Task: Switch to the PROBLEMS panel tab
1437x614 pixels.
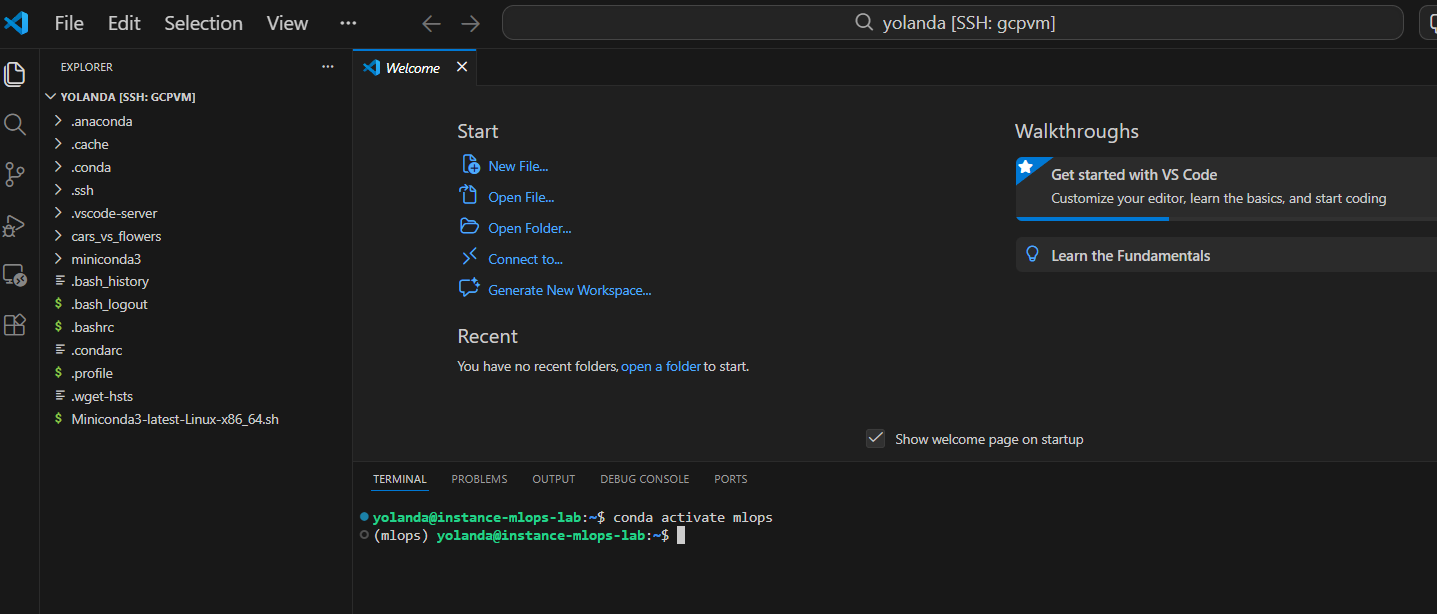Action: [479, 479]
